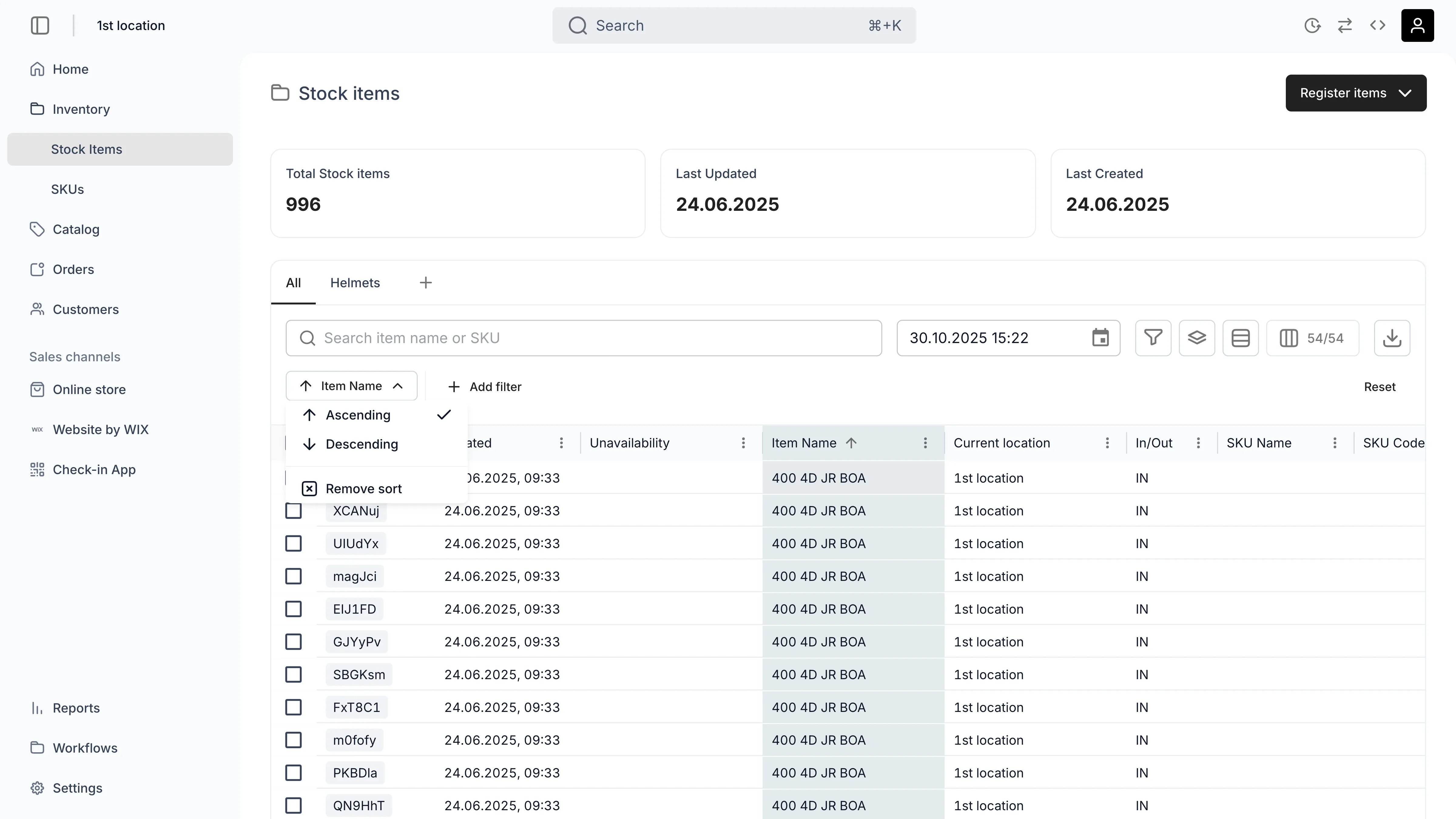Focus the Search item name or SKU field
The width and height of the screenshot is (1456, 819).
click(x=583, y=338)
